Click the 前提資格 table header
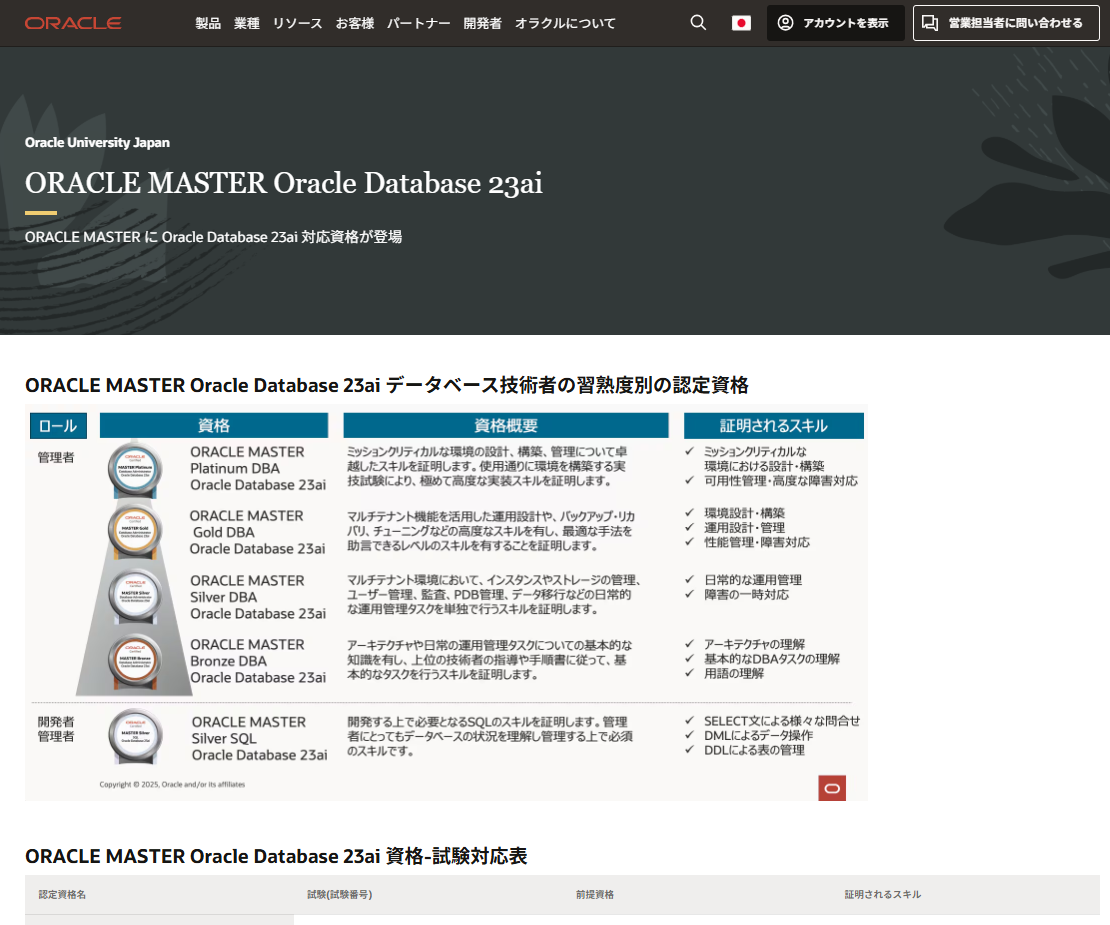 click(x=595, y=895)
